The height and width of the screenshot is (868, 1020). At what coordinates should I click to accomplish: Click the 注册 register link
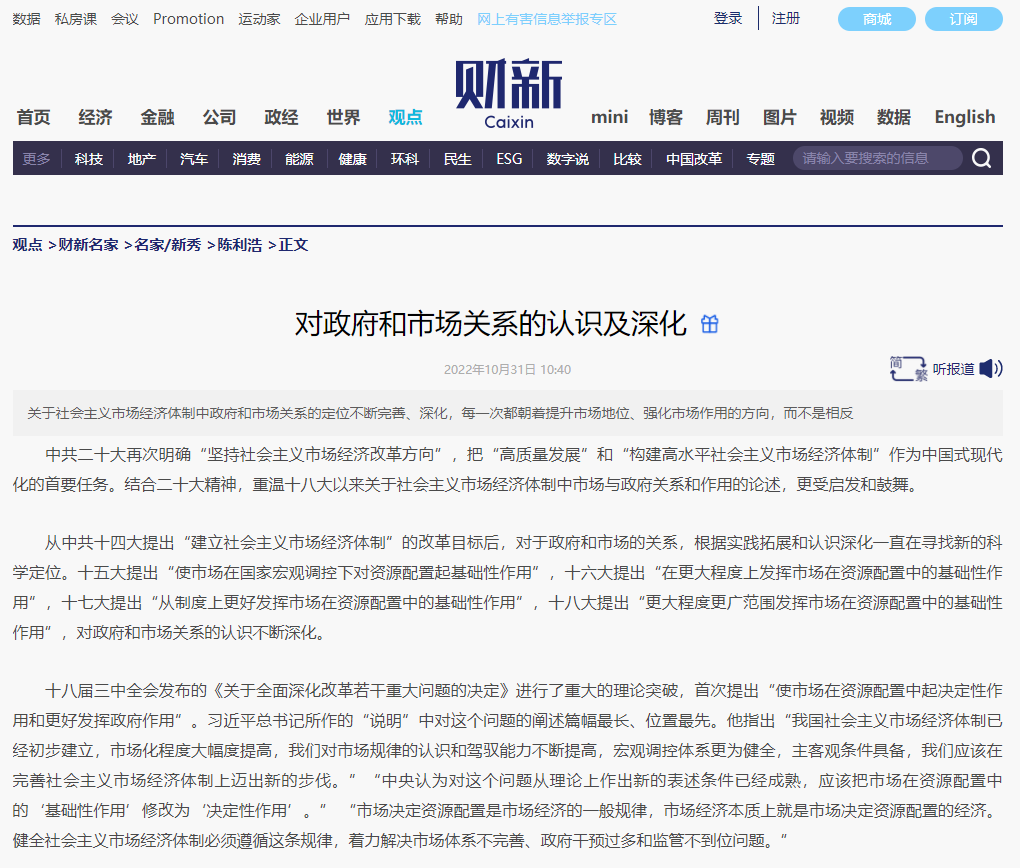[x=785, y=18]
